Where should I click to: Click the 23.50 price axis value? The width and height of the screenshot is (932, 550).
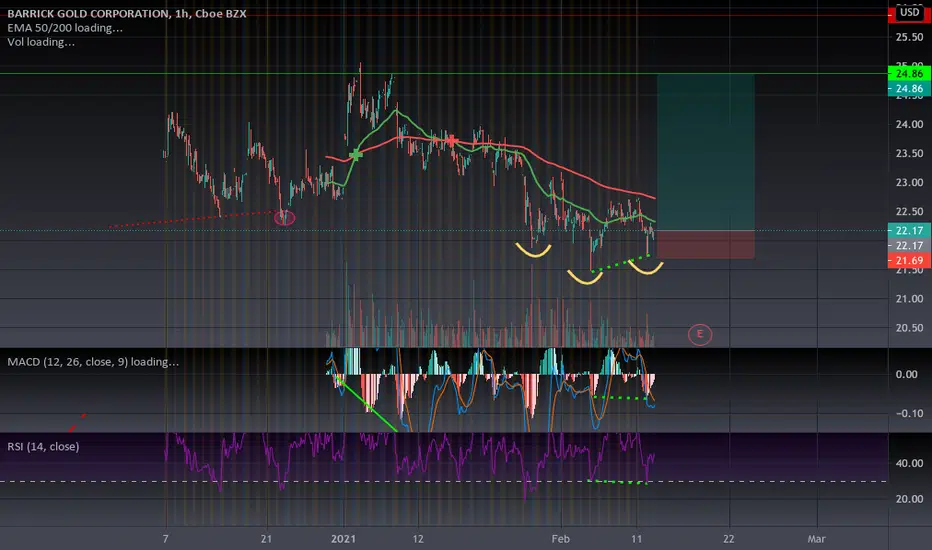(x=909, y=153)
